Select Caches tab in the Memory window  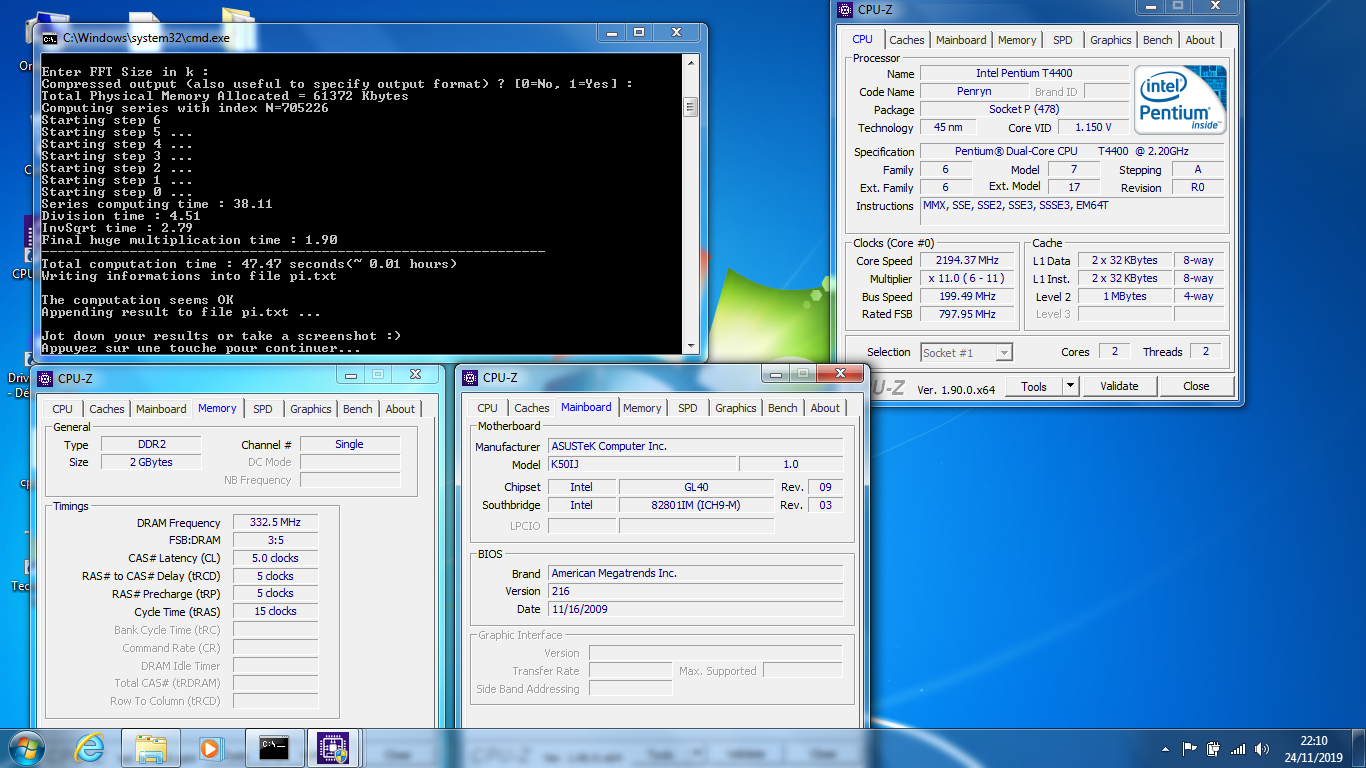click(107, 409)
